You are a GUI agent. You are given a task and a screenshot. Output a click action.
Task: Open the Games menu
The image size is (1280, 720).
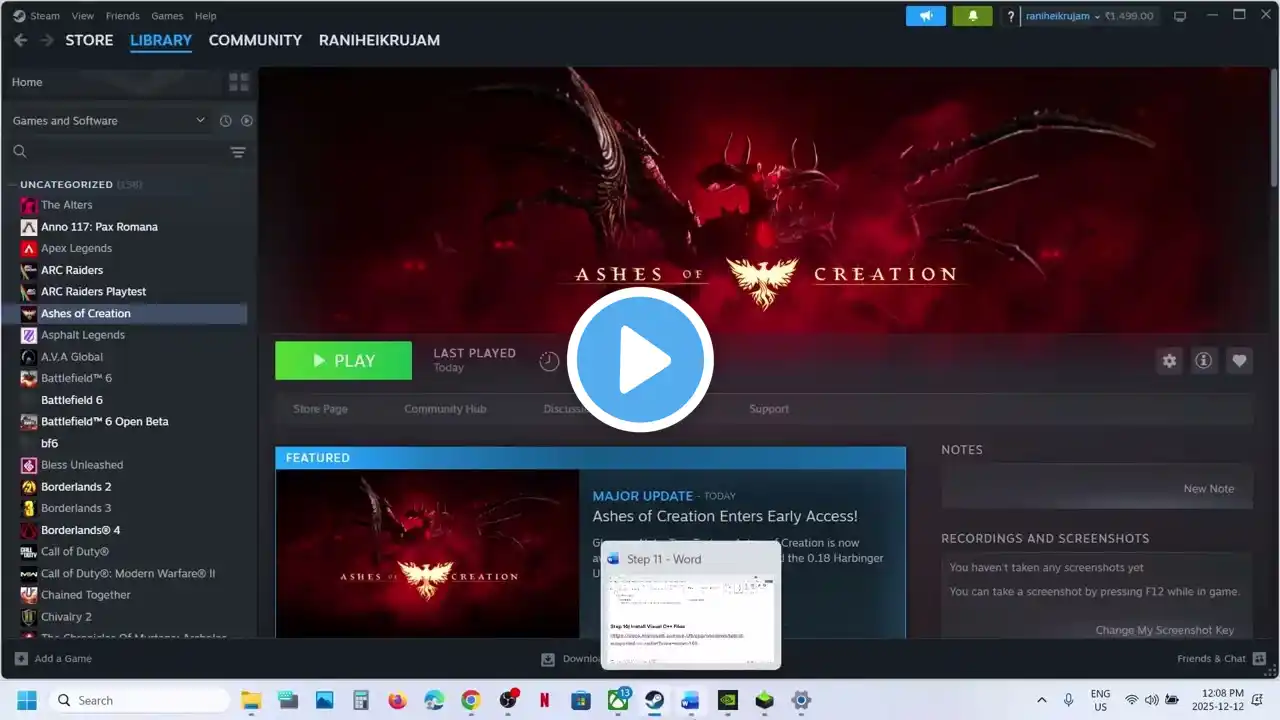(x=167, y=16)
